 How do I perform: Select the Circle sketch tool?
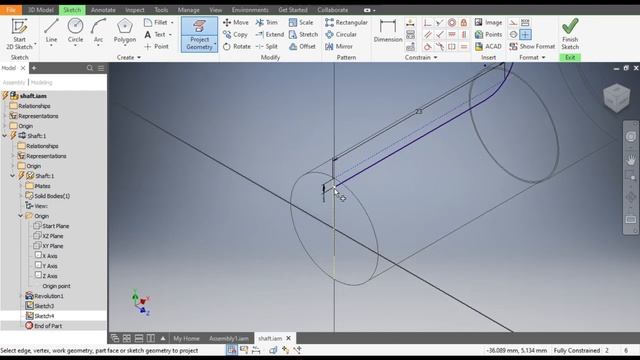click(x=75, y=31)
